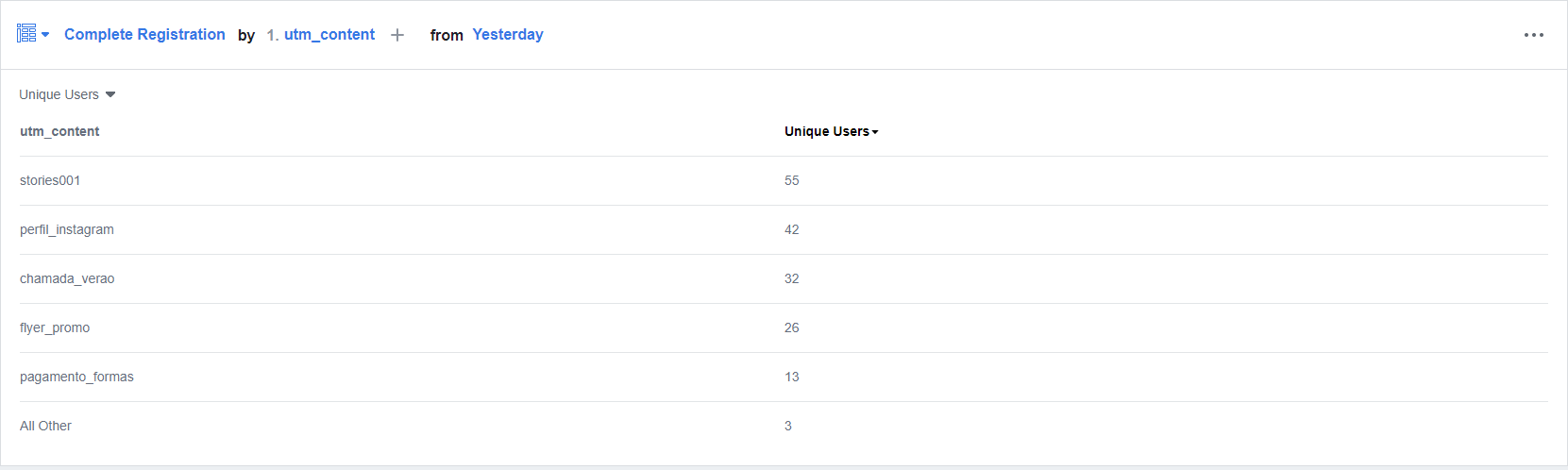Select the stories001 row
The image size is (1568, 470).
pyautogui.click(x=50, y=180)
